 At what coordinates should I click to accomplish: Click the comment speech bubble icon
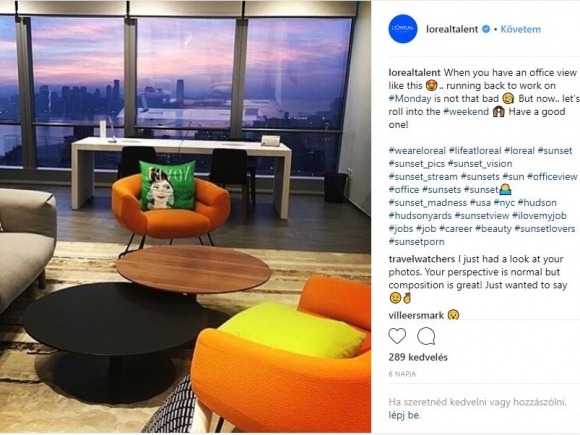click(426, 336)
